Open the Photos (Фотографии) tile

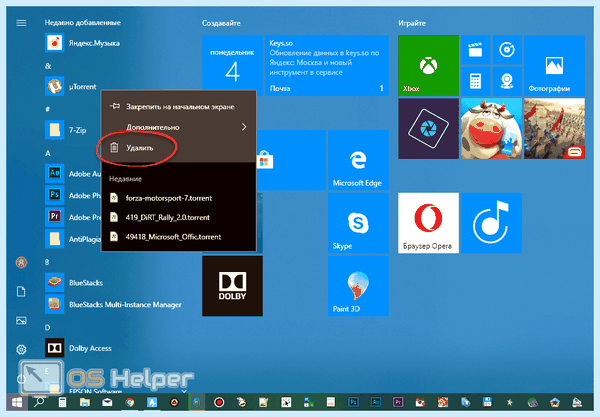[x=554, y=65]
